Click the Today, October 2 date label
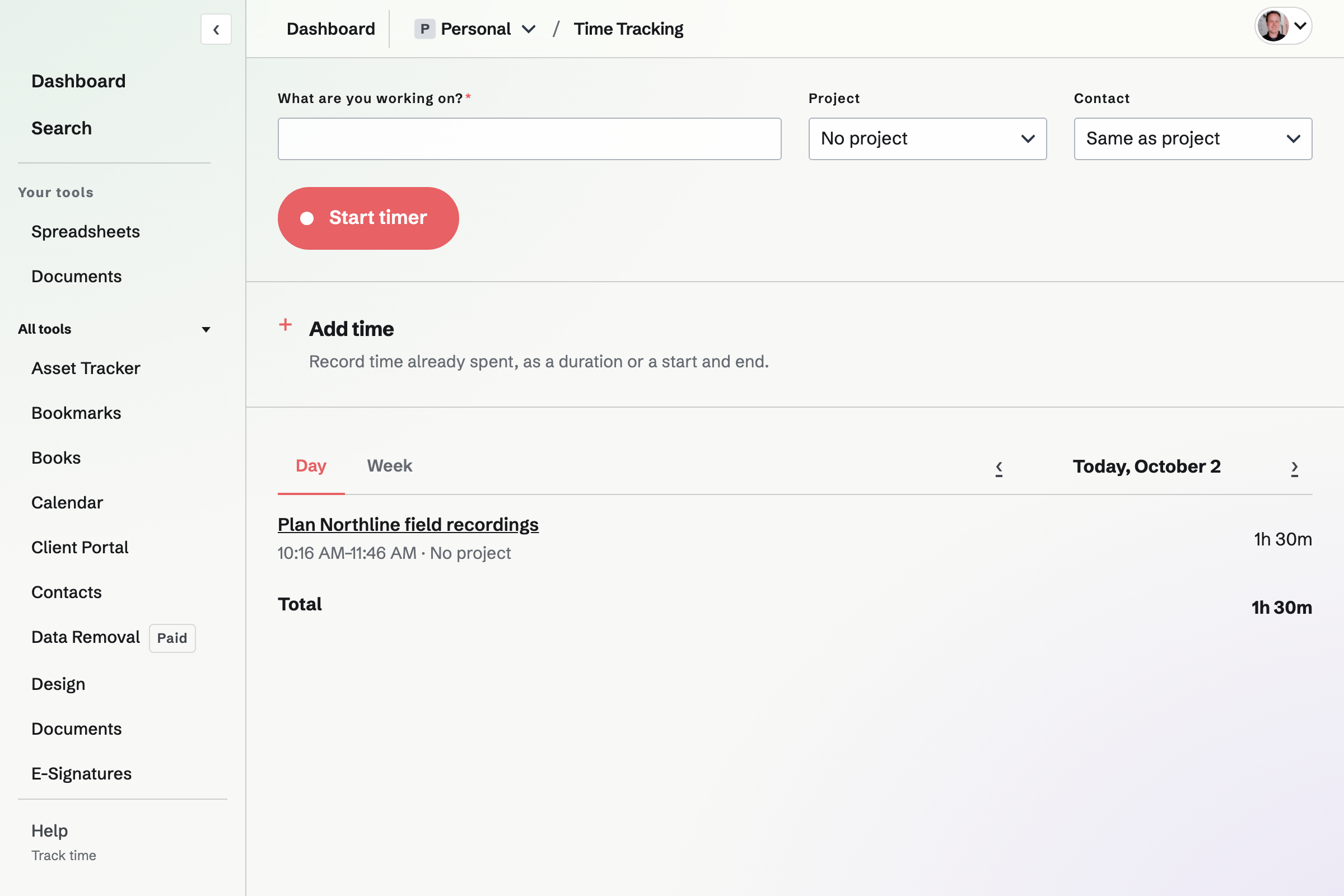 coord(1146,466)
